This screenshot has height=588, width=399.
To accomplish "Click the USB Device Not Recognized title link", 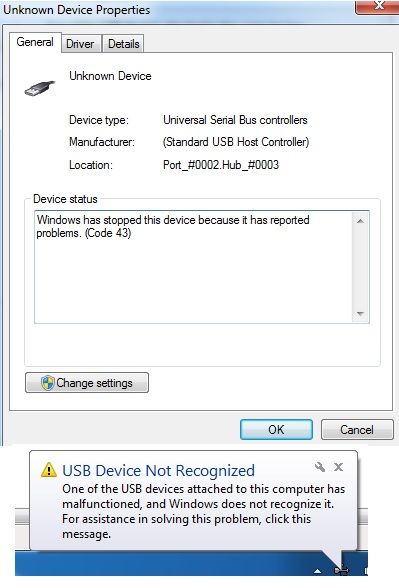I will coord(158,470).
